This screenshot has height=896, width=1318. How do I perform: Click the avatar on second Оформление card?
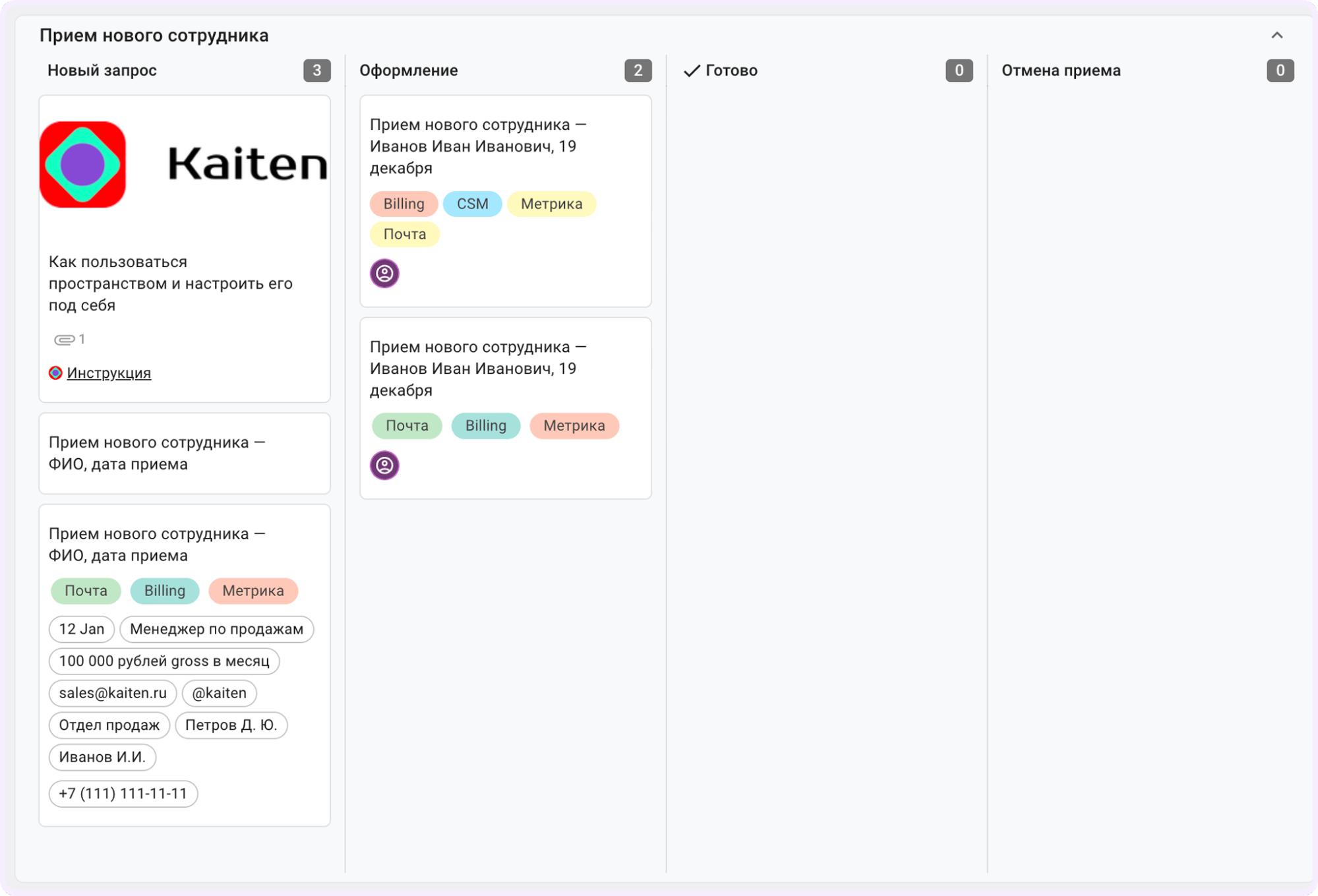pyautogui.click(x=384, y=465)
